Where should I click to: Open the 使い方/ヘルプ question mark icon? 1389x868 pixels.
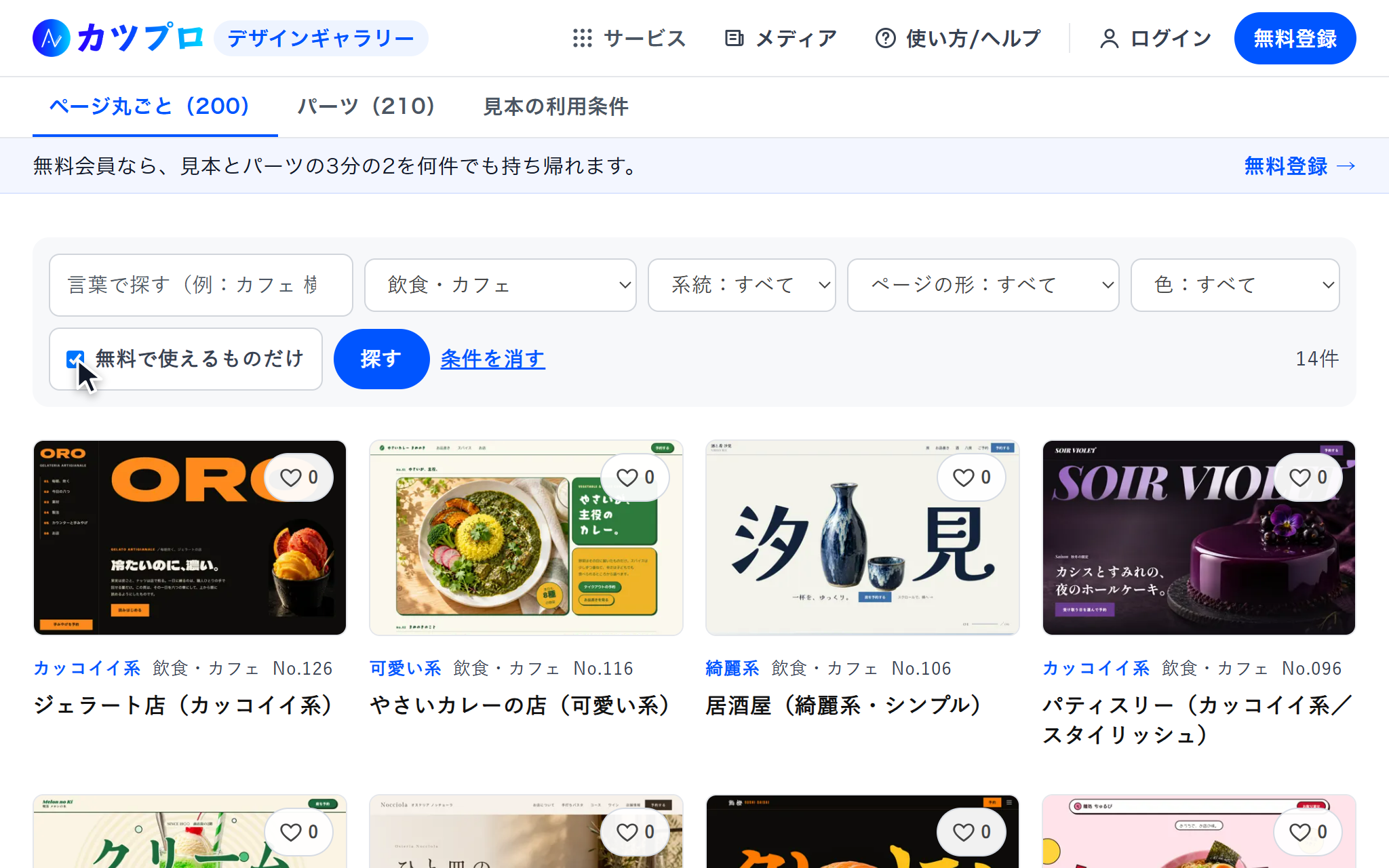point(885,39)
